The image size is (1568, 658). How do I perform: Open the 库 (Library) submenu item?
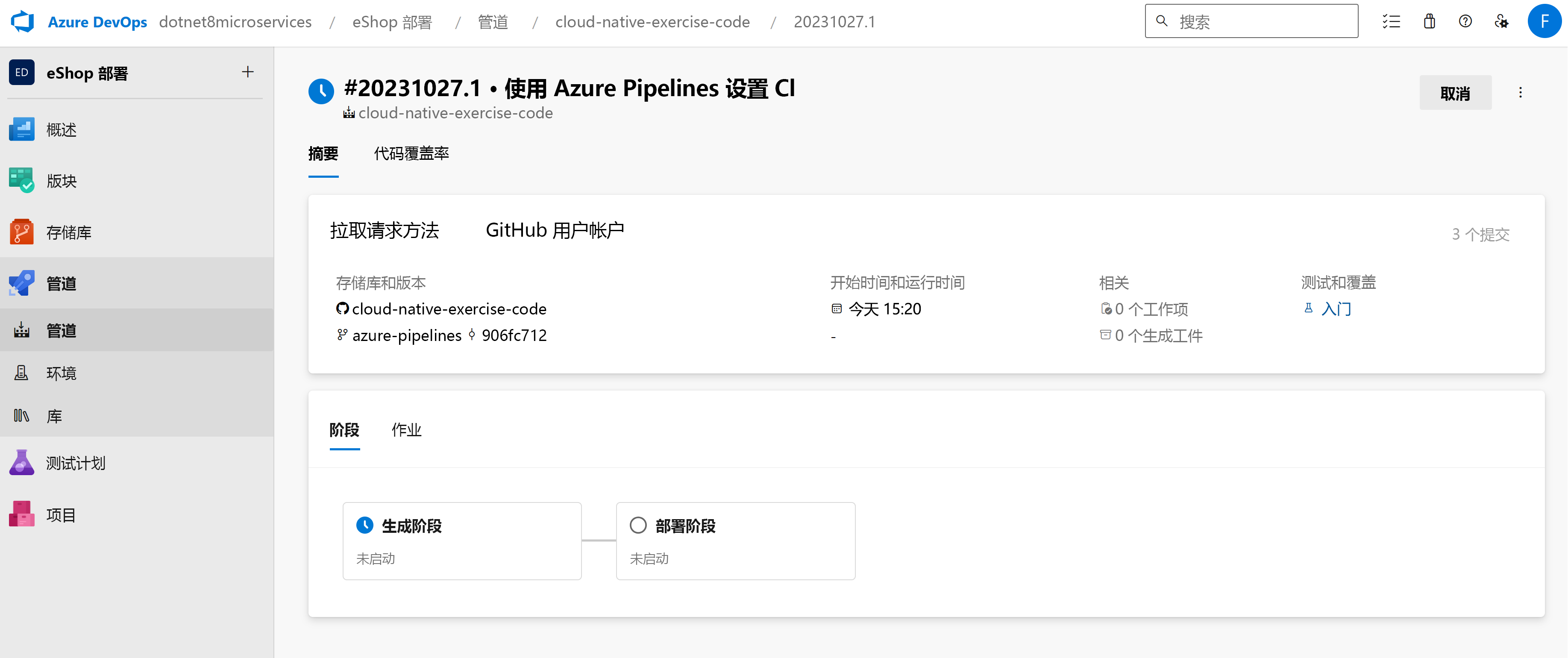pos(53,416)
